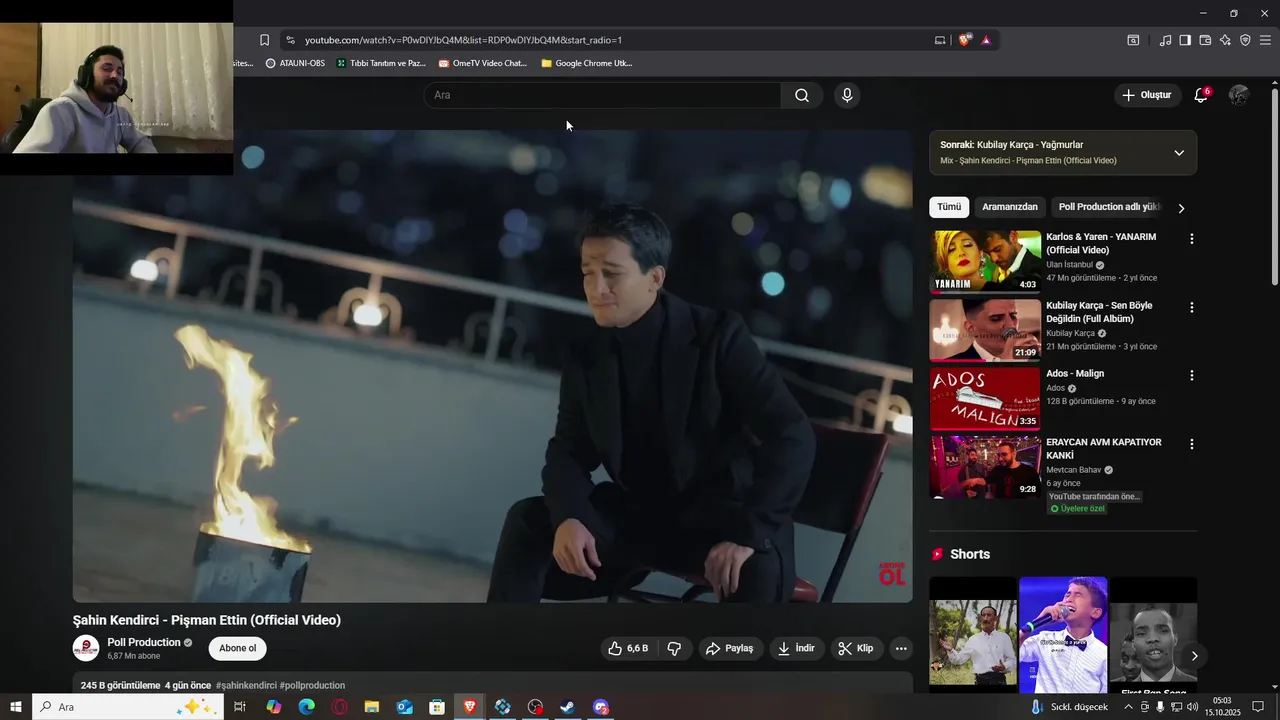This screenshot has width=1280, height=720.
Task: Click the #pollproduction hashtag link
Action: tap(312, 685)
